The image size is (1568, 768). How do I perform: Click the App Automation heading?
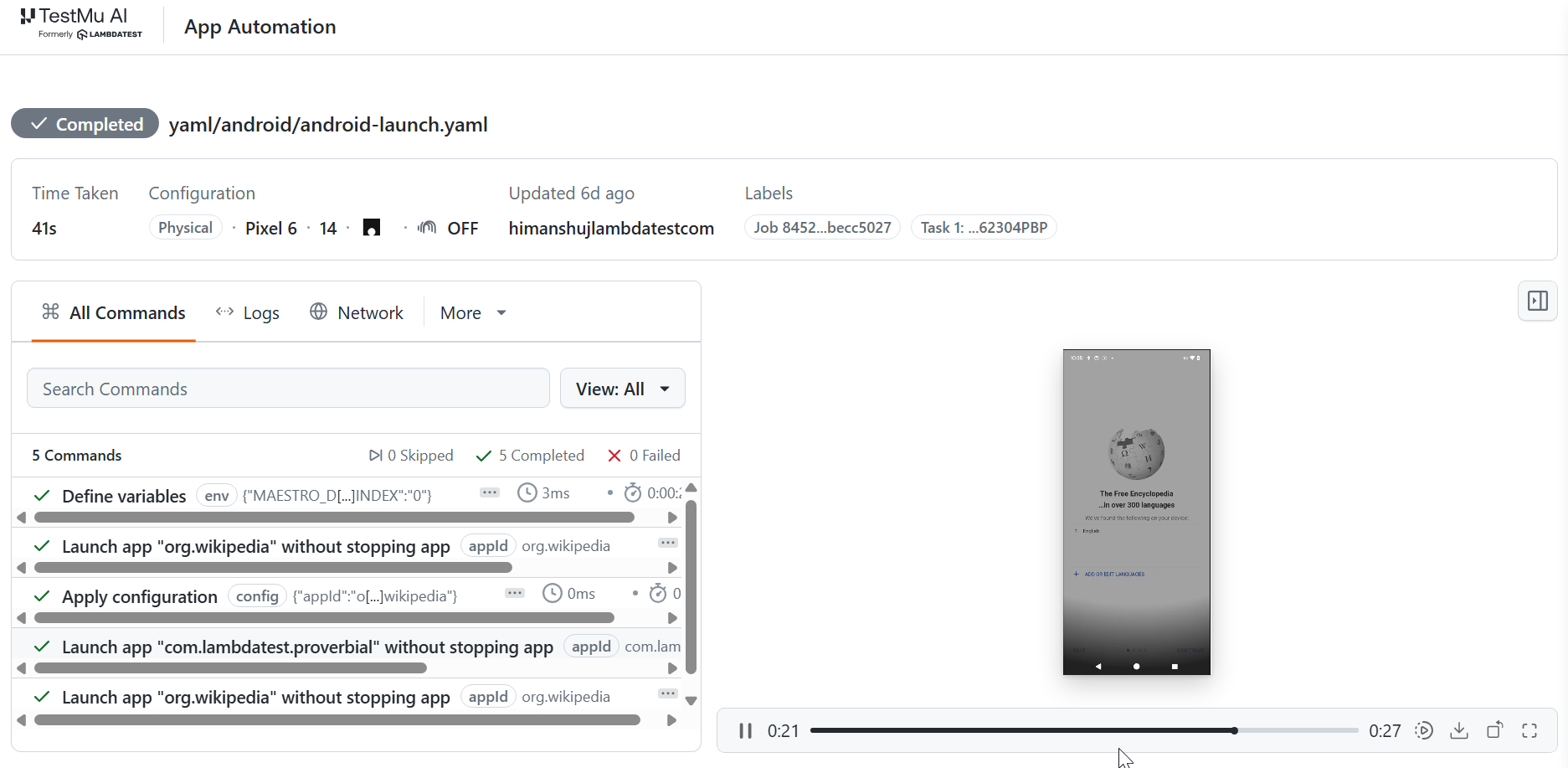tap(260, 27)
